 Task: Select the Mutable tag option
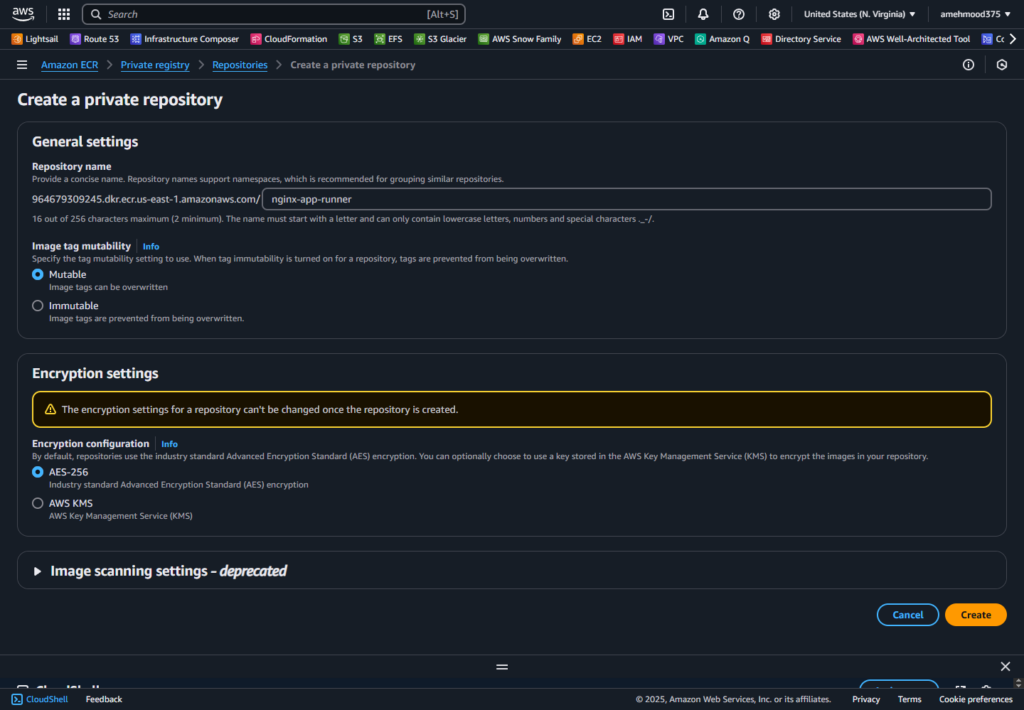[x=38, y=274]
